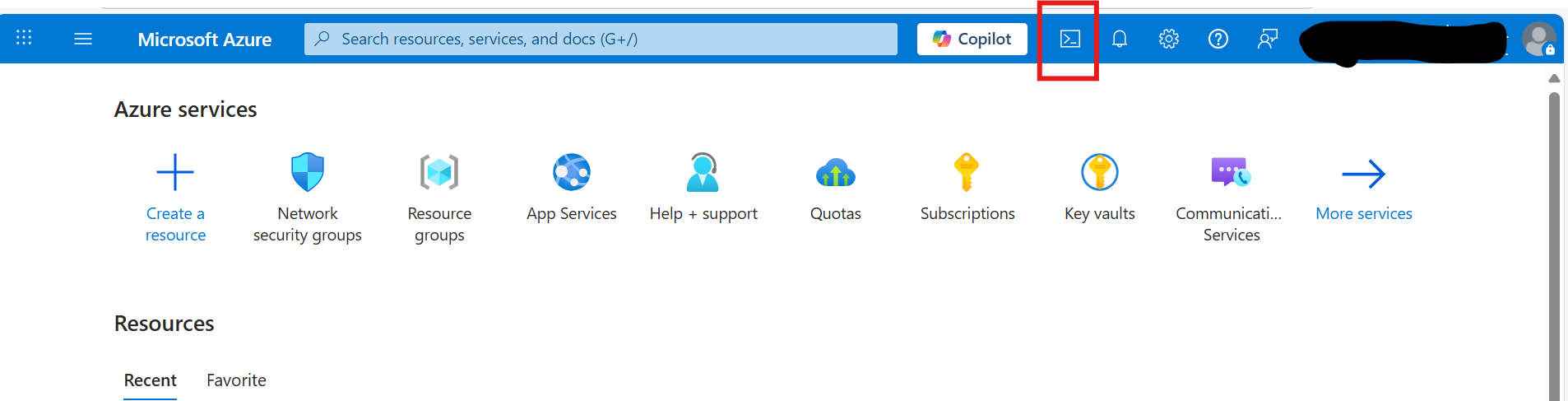Go to Microsoft Azure home
Viewport: 1568px width, 401px height.
(205, 39)
